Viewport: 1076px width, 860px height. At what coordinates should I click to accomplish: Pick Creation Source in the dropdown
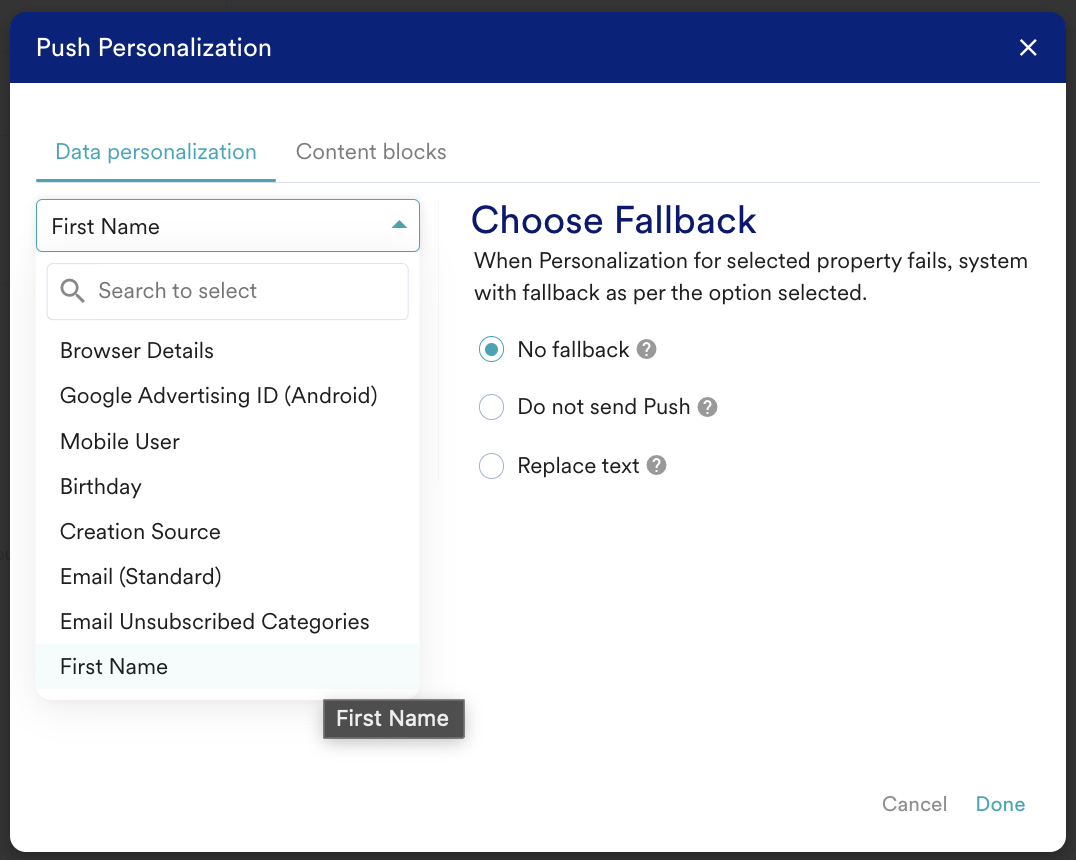click(227, 532)
